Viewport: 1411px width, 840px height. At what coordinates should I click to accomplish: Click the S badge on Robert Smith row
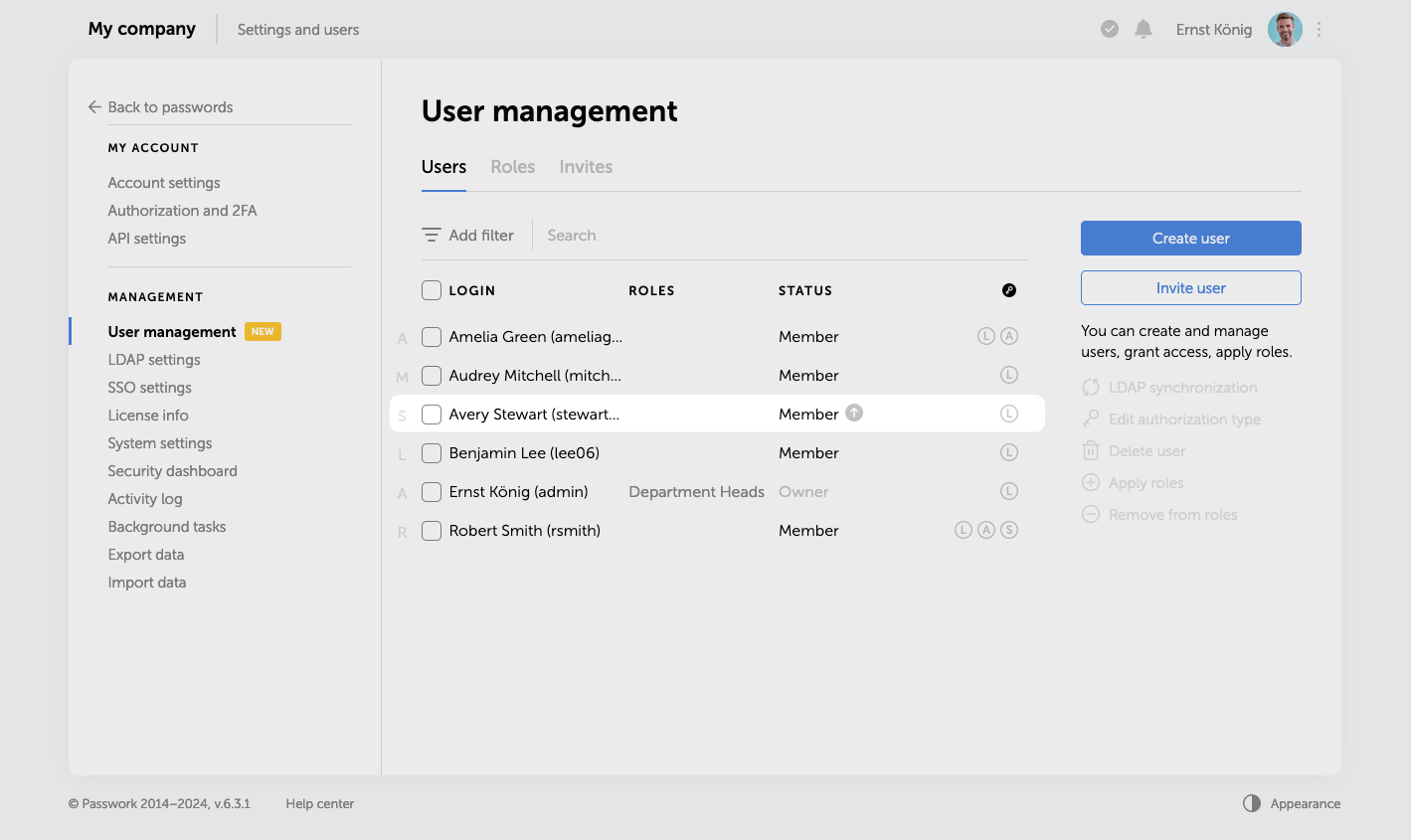(x=1009, y=530)
